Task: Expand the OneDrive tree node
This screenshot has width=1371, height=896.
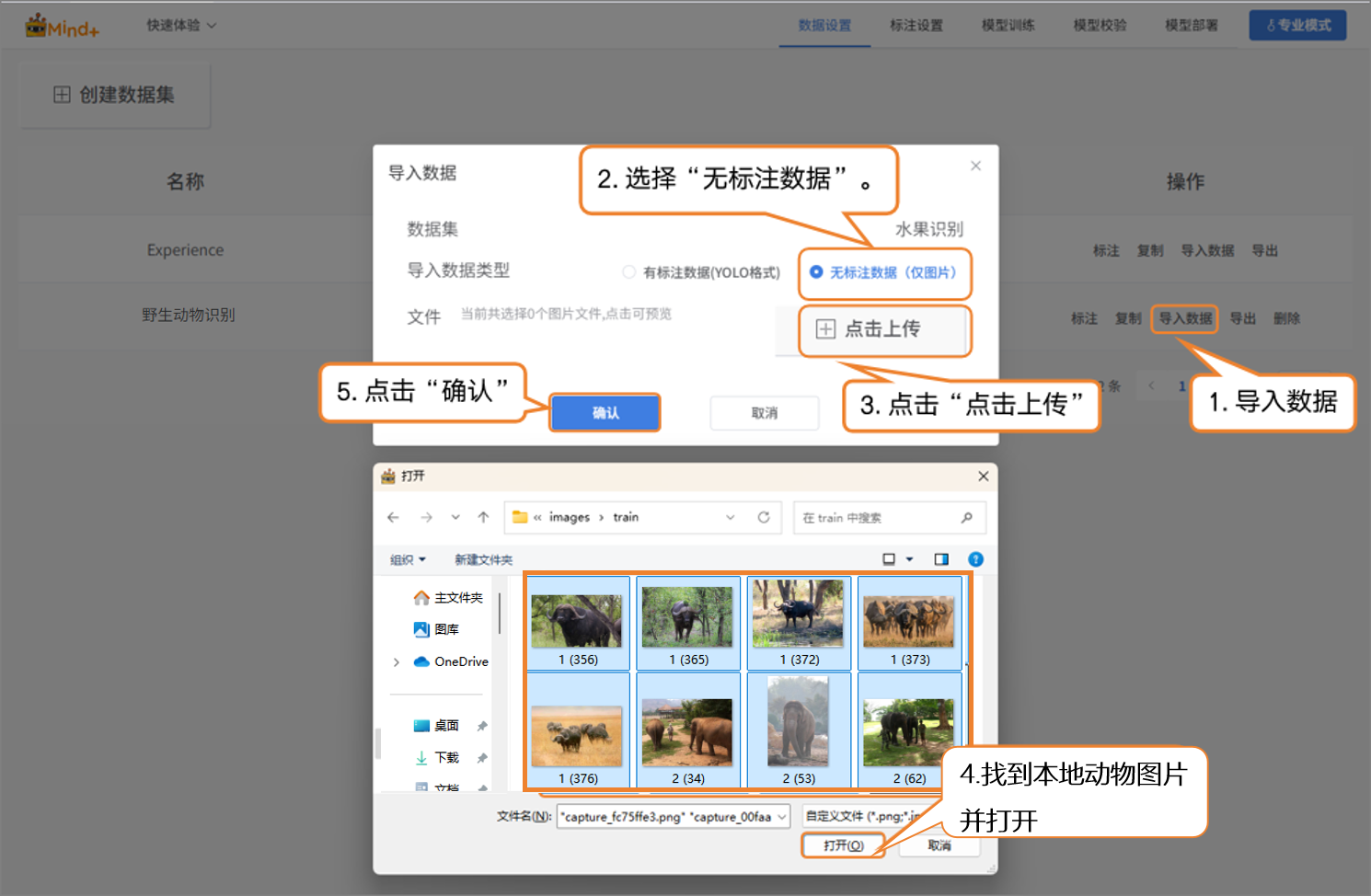Action: (x=397, y=661)
